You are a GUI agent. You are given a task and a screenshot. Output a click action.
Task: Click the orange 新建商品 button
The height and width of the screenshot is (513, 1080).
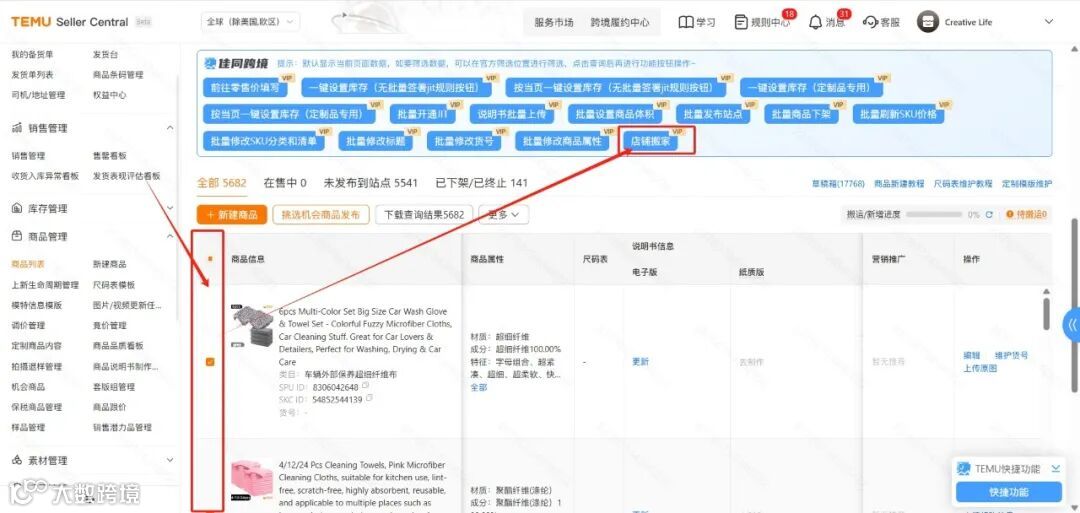[x=231, y=215]
